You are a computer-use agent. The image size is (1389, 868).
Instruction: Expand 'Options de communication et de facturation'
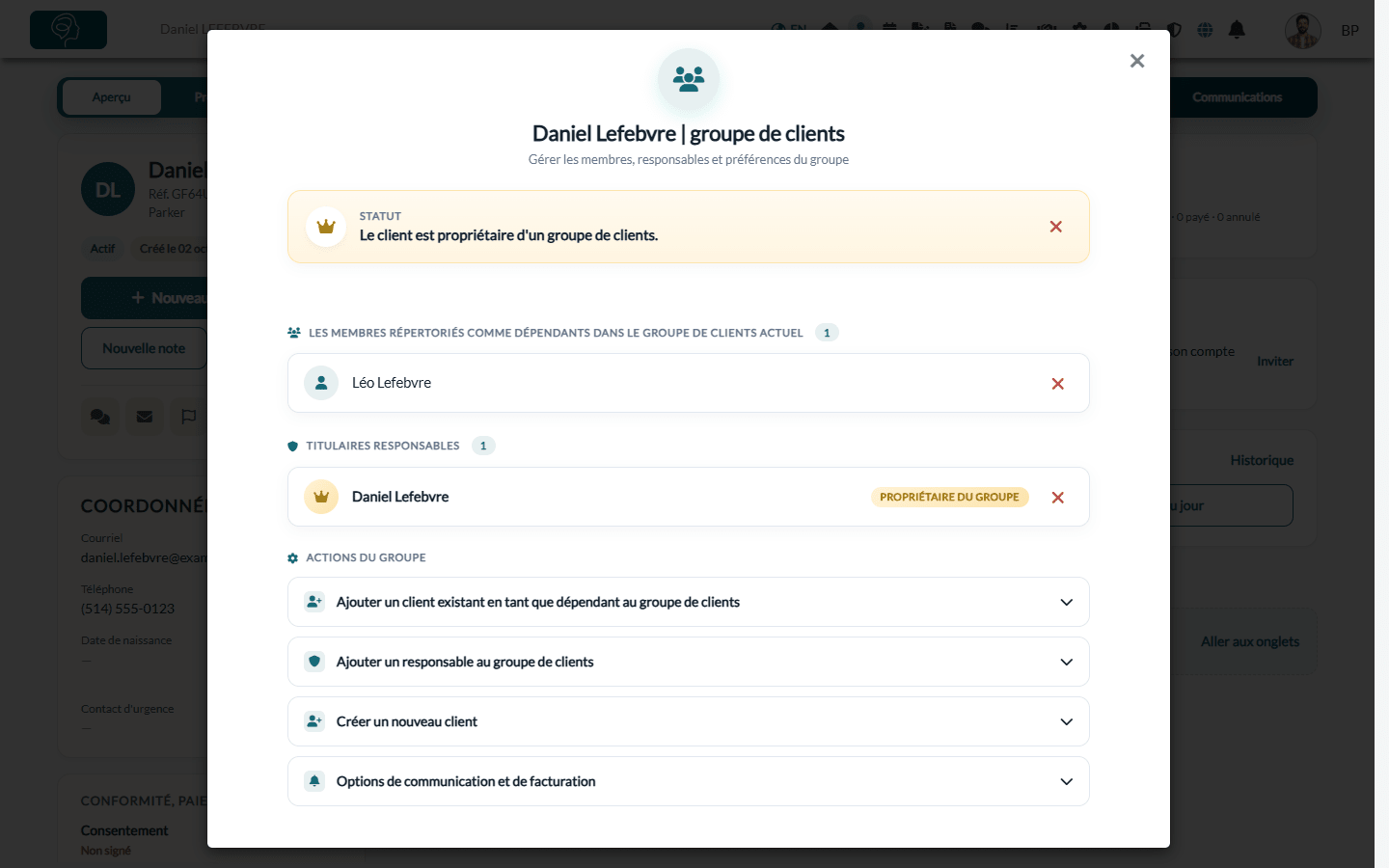[x=689, y=781]
